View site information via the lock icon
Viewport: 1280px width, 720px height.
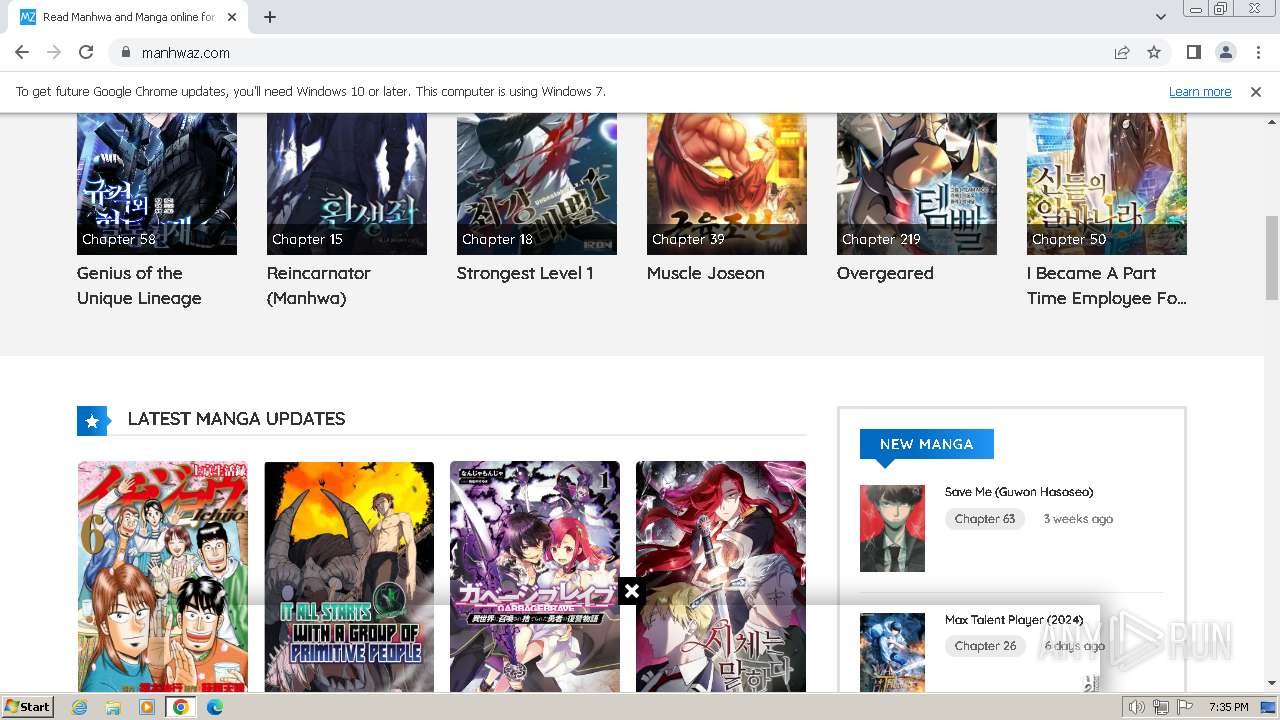pyautogui.click(x=125, y=52)
